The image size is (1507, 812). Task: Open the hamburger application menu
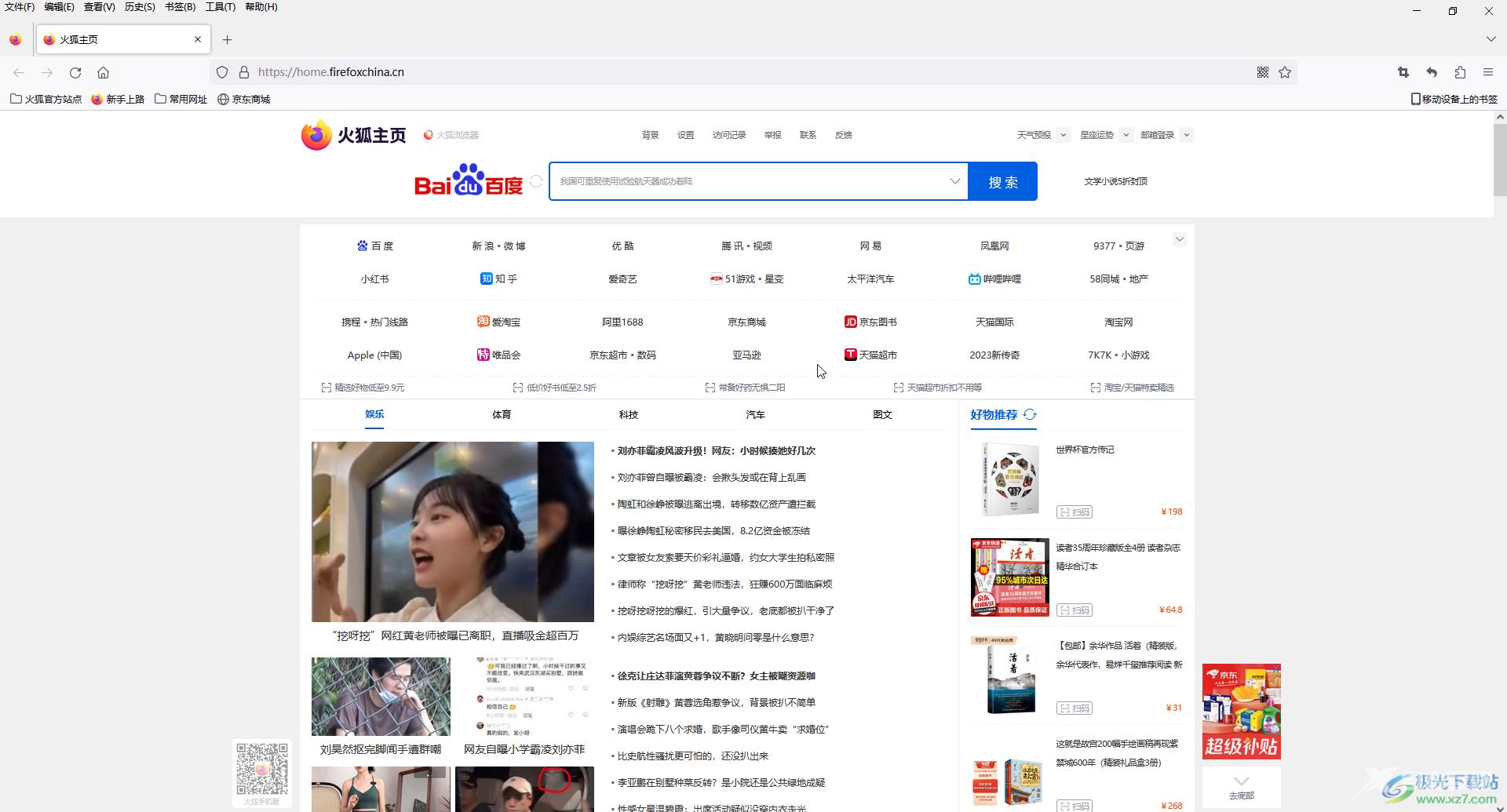tap(1488, 72)
